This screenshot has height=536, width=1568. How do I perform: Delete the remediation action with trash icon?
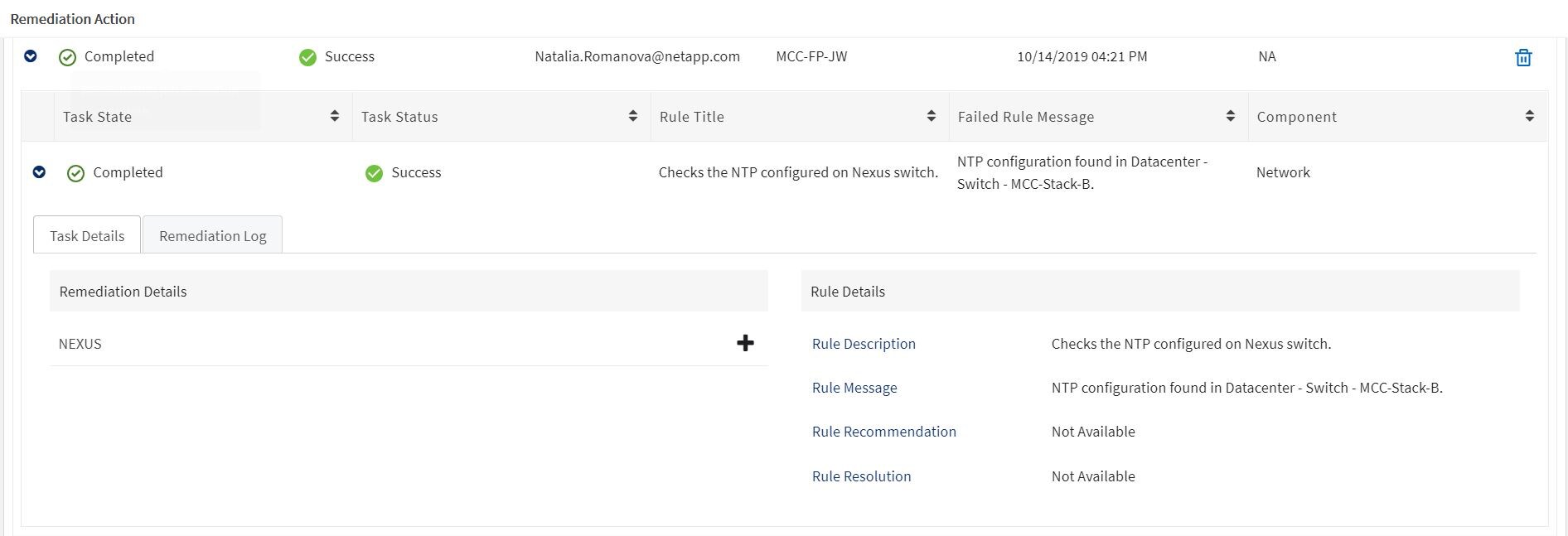pyautogui.click(x=1522, y=57)
